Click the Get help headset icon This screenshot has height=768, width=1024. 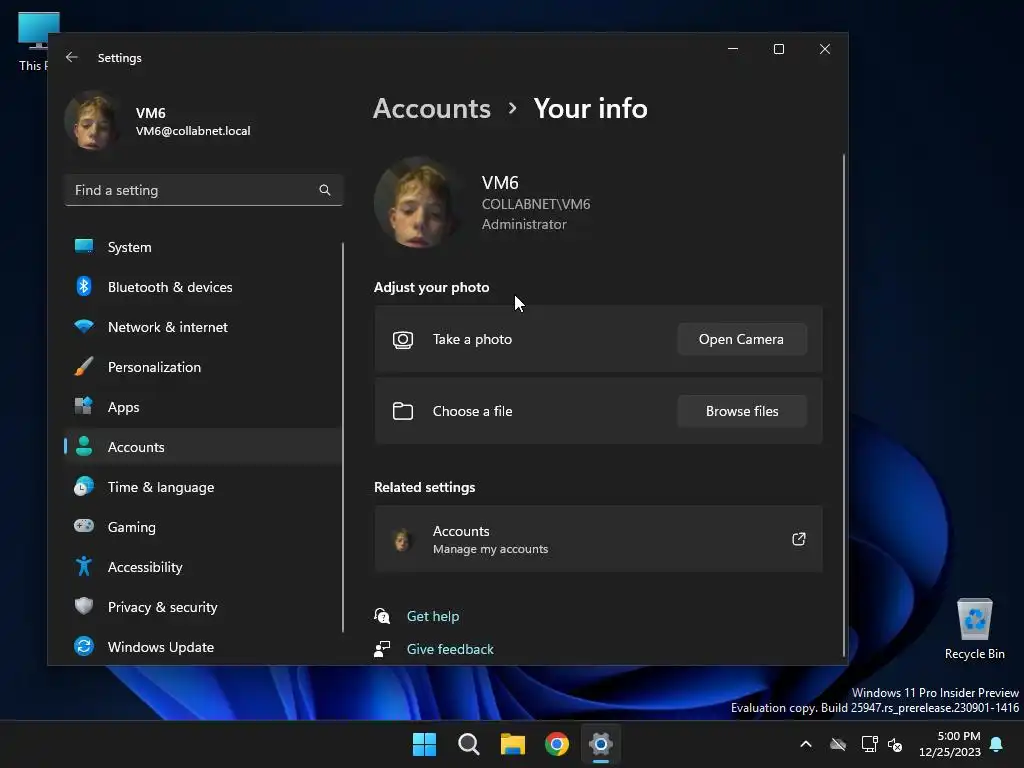pyautogui.click(x=382, y=616)
